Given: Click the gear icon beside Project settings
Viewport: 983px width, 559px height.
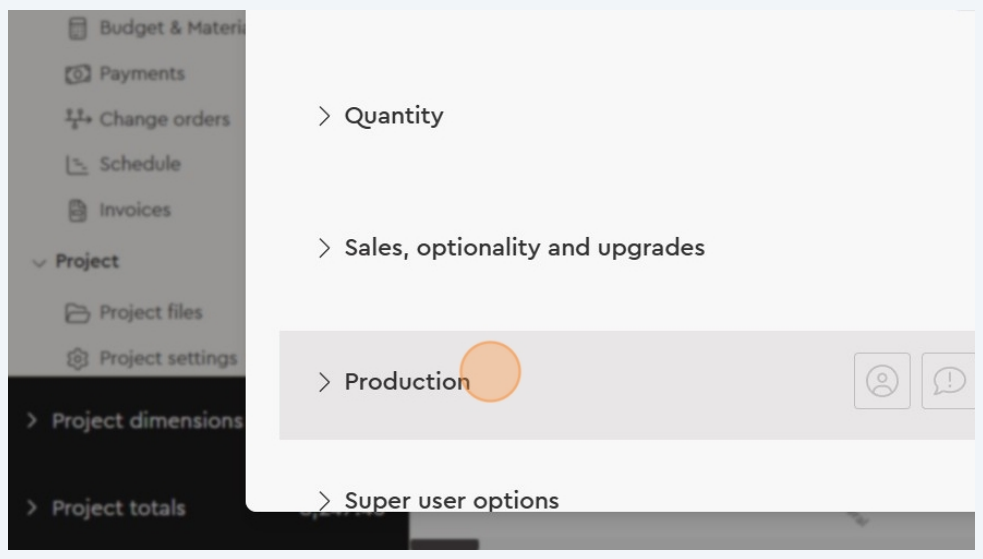Looking at the screenshot, I should coord(77,358).
